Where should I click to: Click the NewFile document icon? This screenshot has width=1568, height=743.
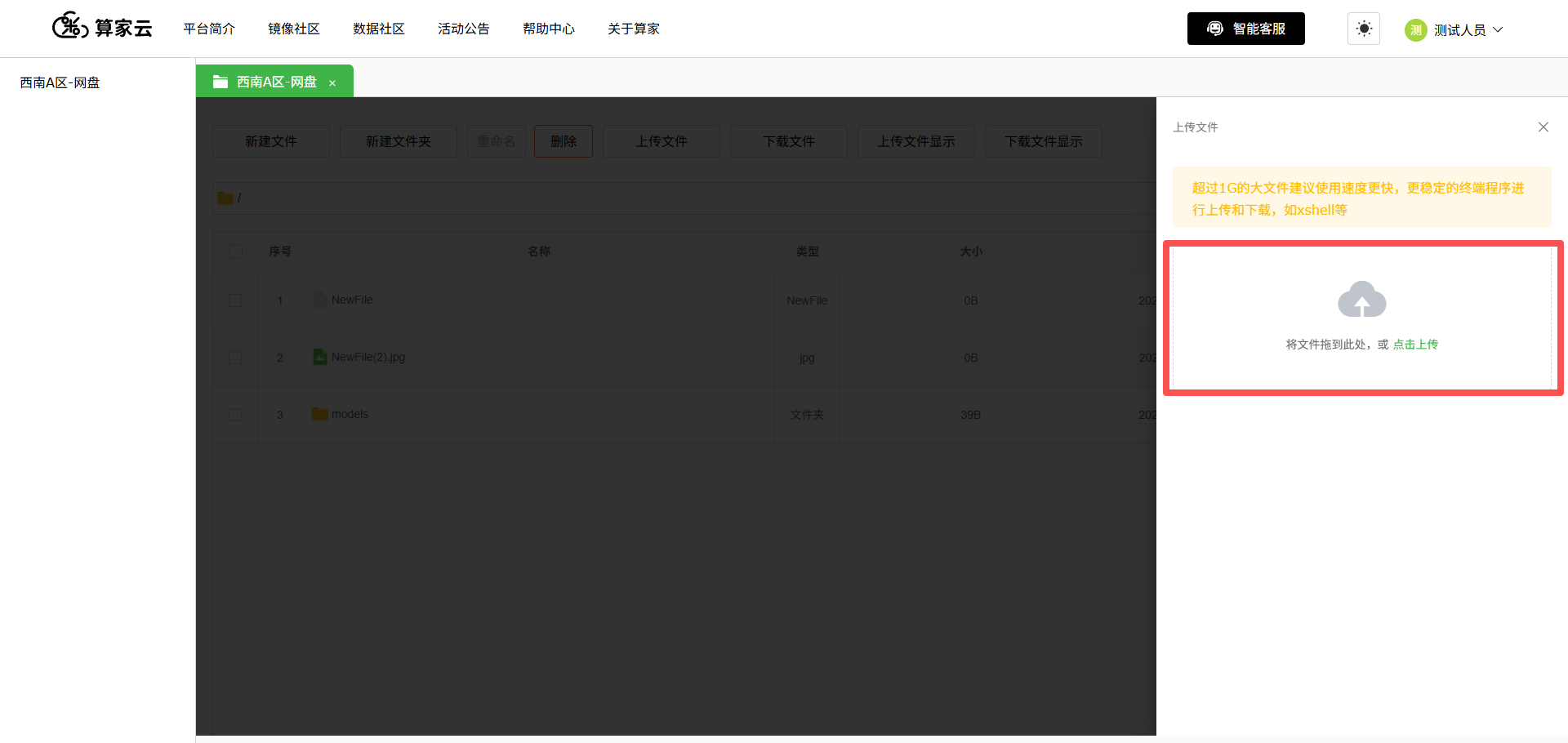[x=320, y=300]
